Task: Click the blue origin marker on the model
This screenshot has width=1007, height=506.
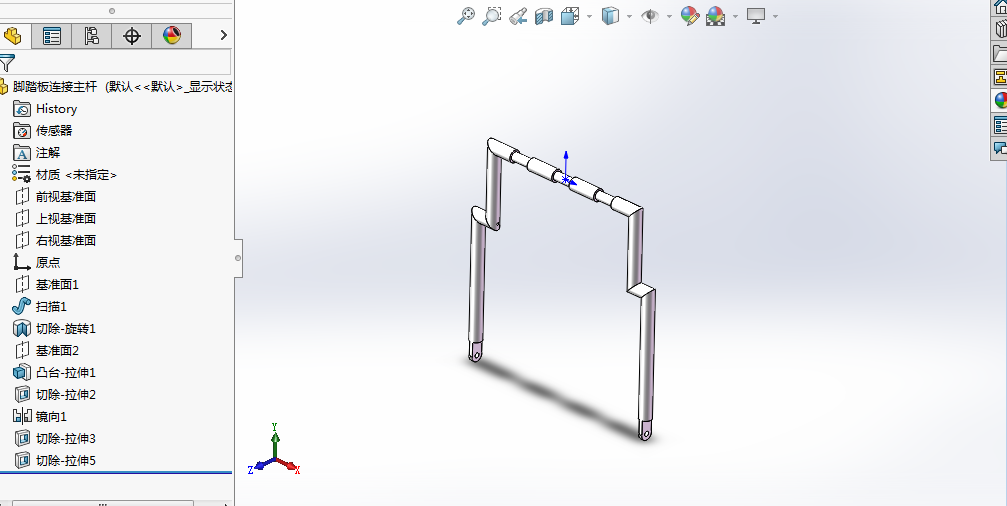Action: [566, 179]
